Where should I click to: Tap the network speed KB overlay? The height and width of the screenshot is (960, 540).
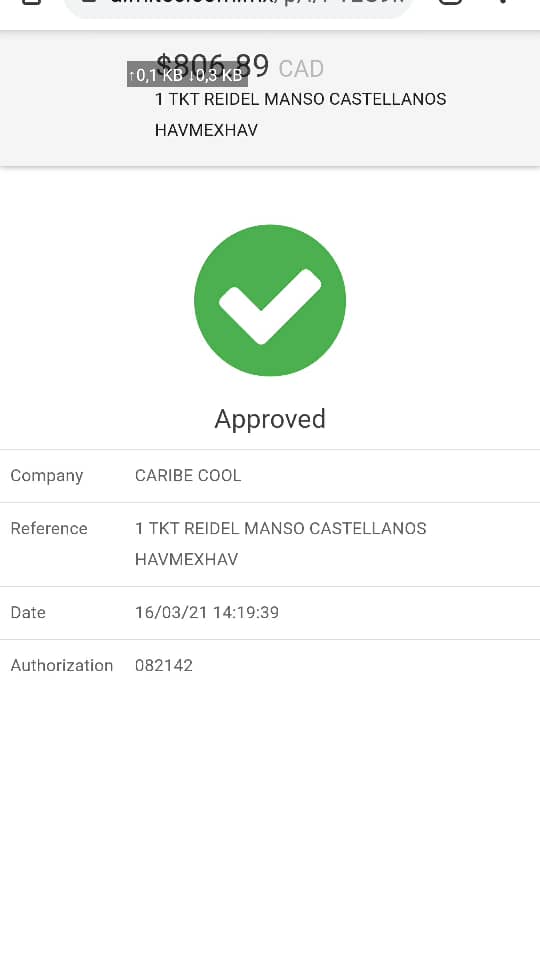(187, 75)
